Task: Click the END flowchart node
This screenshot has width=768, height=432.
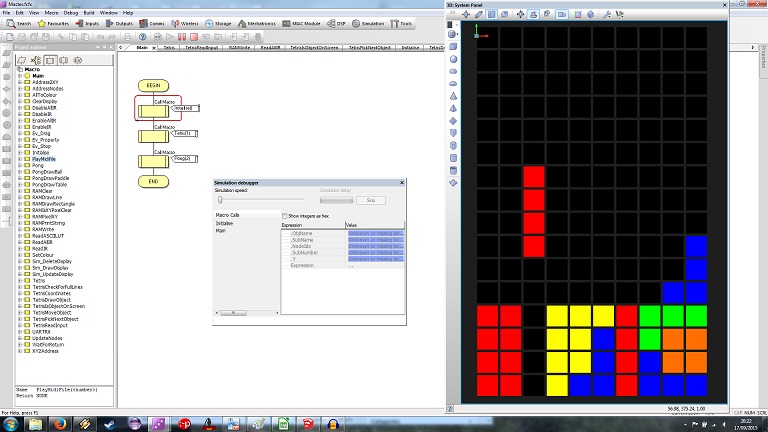Action: (x=153, y=181)
